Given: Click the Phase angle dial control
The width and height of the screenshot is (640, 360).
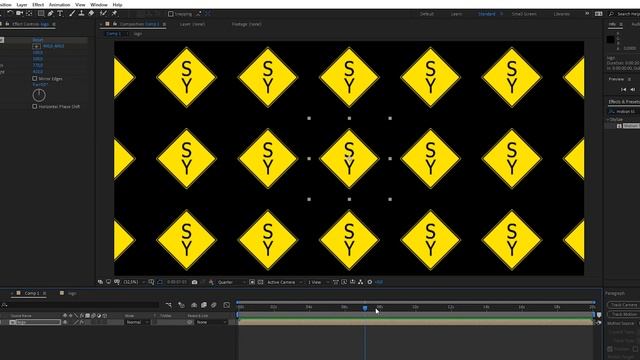Looking at the screenshot, I should pyautogui.click(x=39, y=95).
